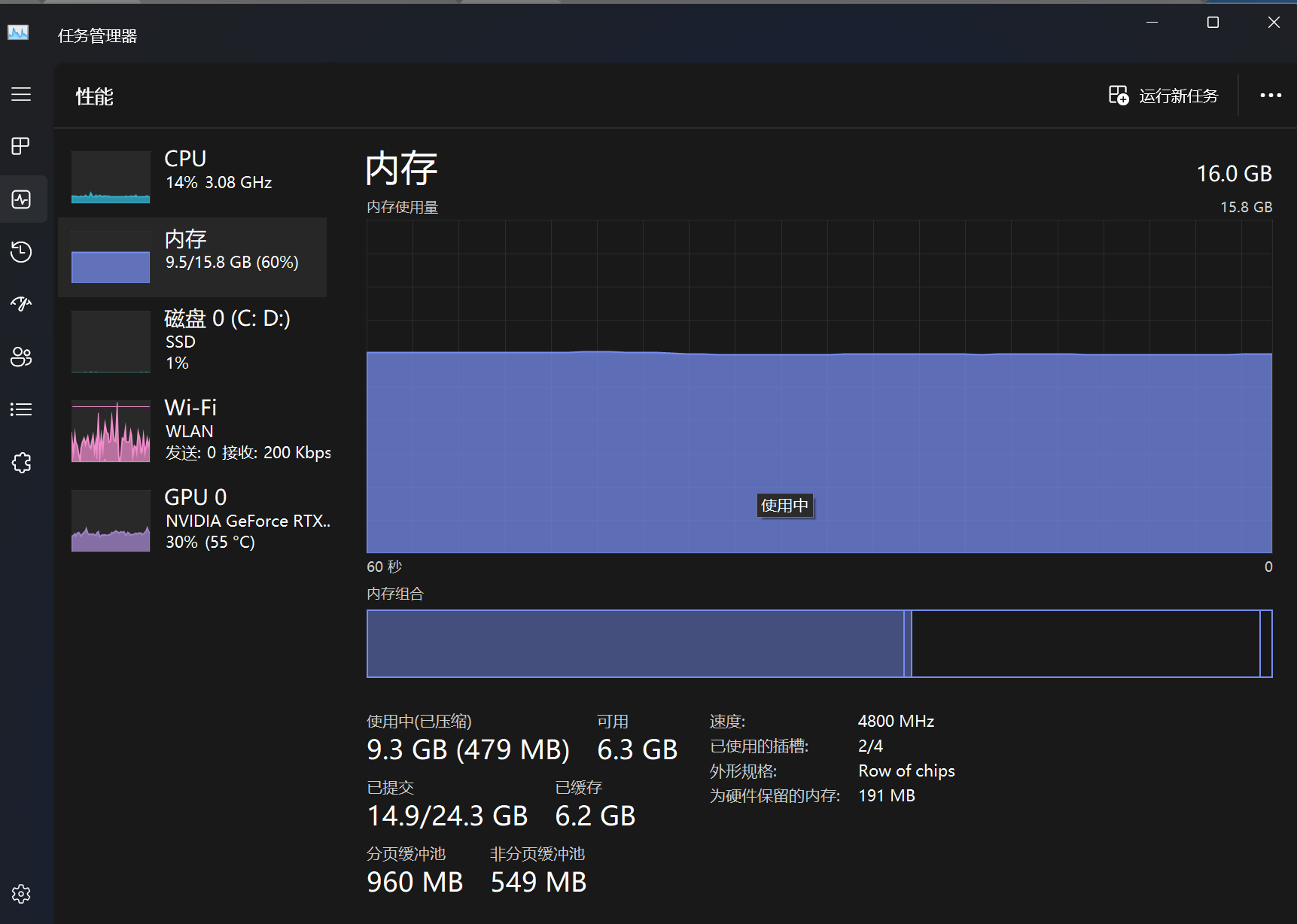The width and height of the screenshot is (1297, 924).
Task: Open the Services puzzle icon
Action: pos(21,463)
